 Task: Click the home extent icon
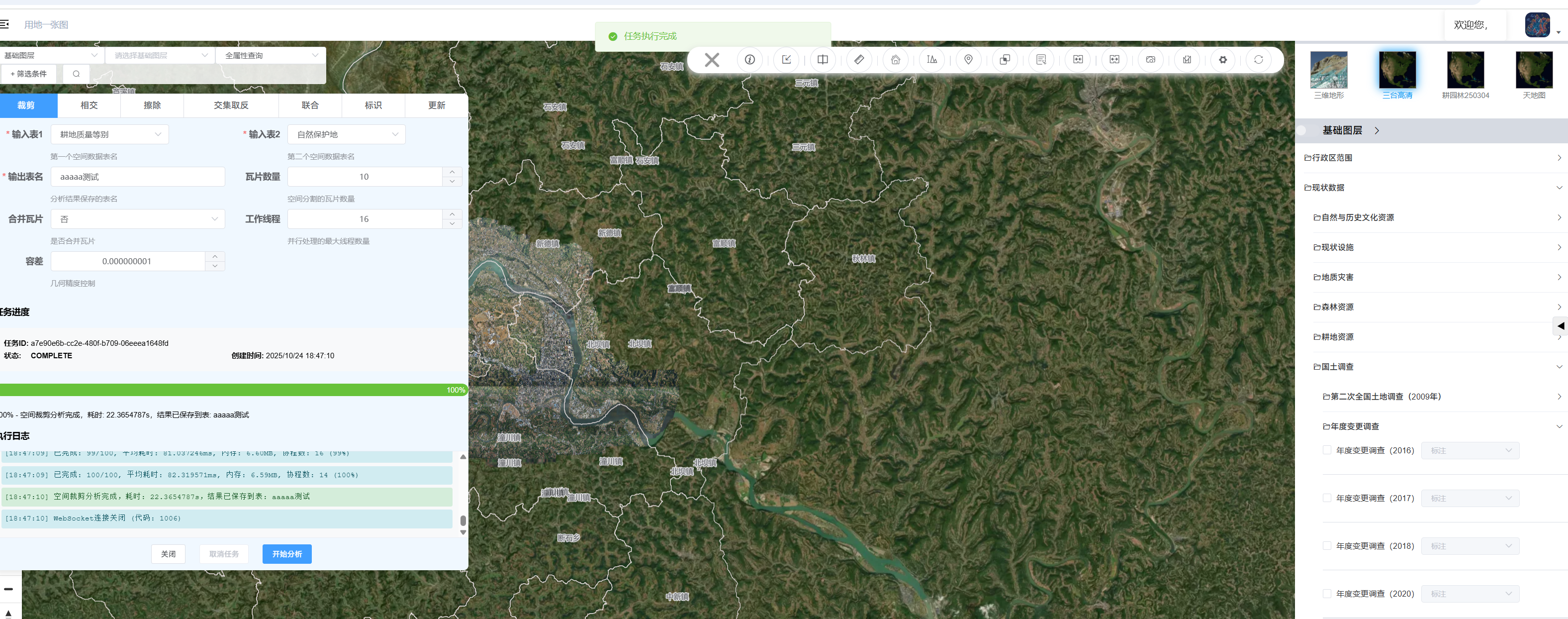(895, 60)
